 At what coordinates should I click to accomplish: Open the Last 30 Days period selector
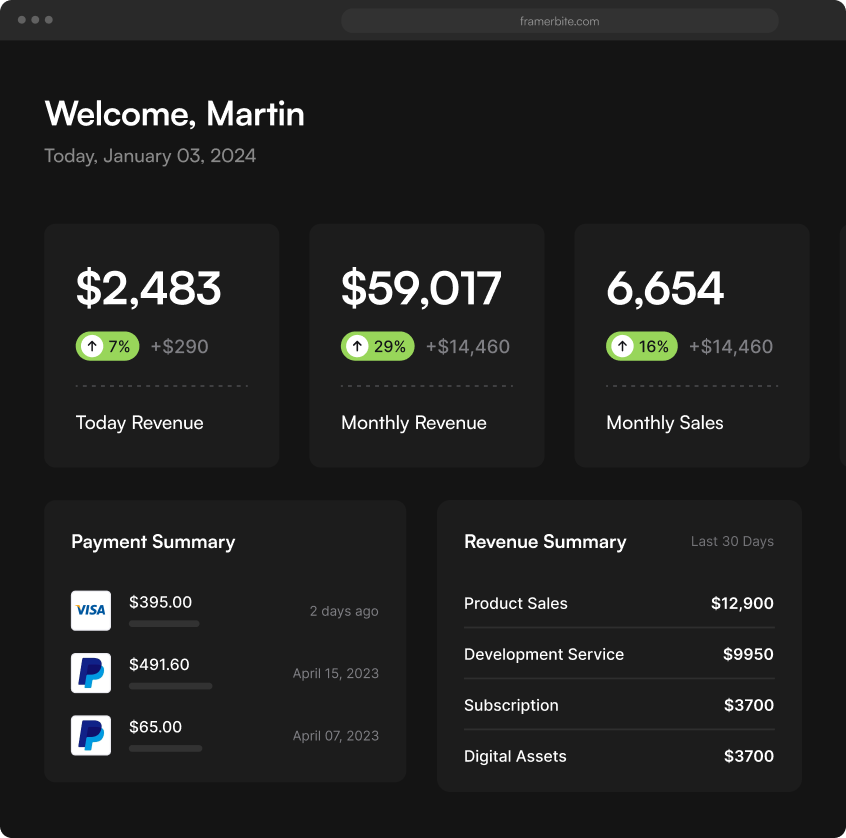(732, 541)
